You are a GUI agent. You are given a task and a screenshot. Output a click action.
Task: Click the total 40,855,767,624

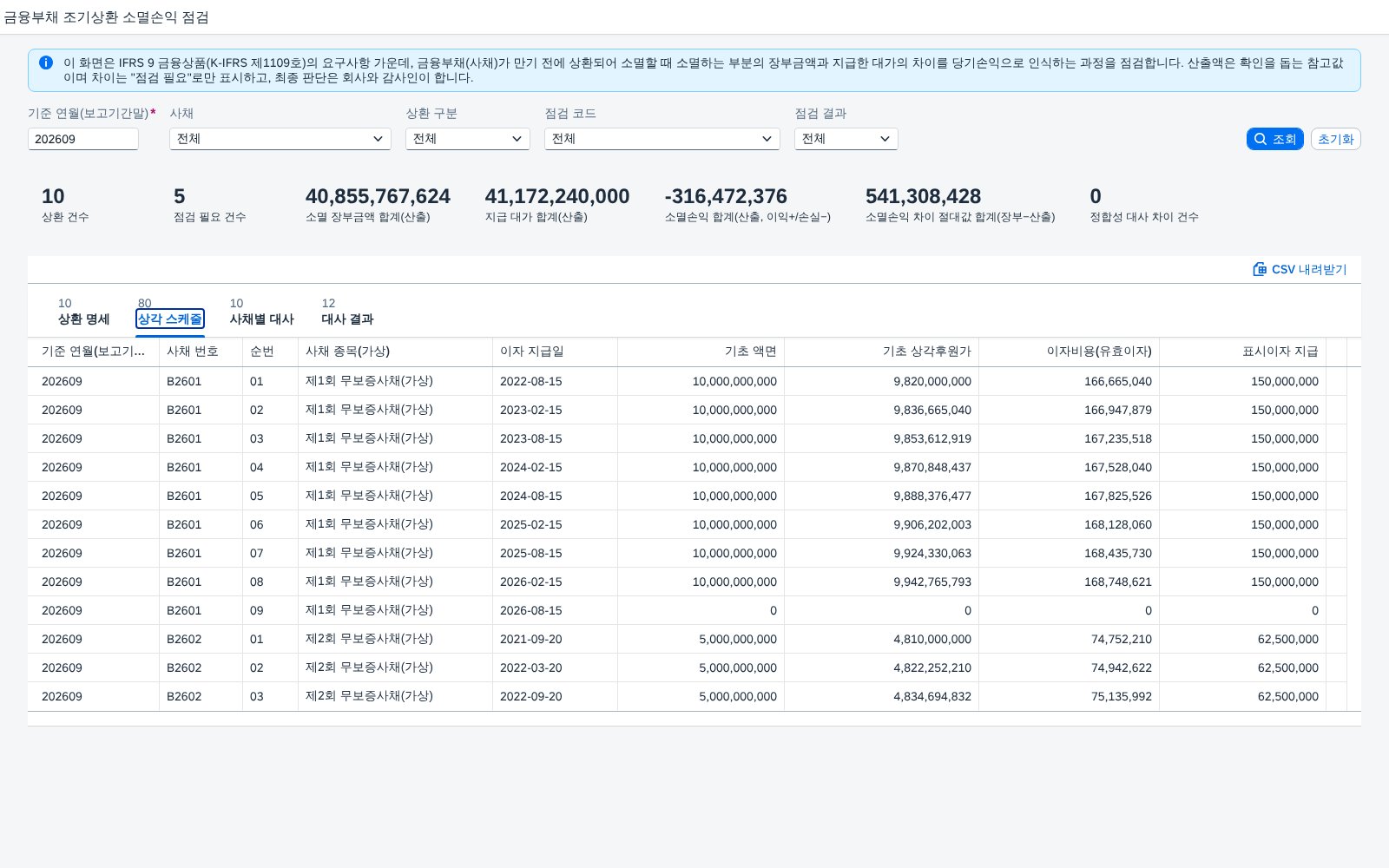pos(378,196)
